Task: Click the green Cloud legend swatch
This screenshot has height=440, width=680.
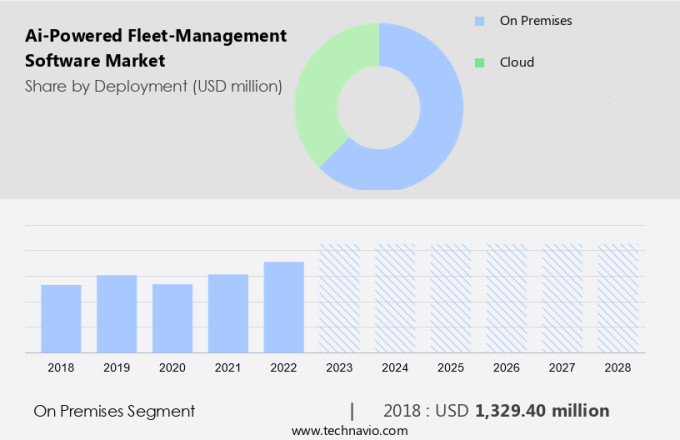Action: tap(479, 62)
